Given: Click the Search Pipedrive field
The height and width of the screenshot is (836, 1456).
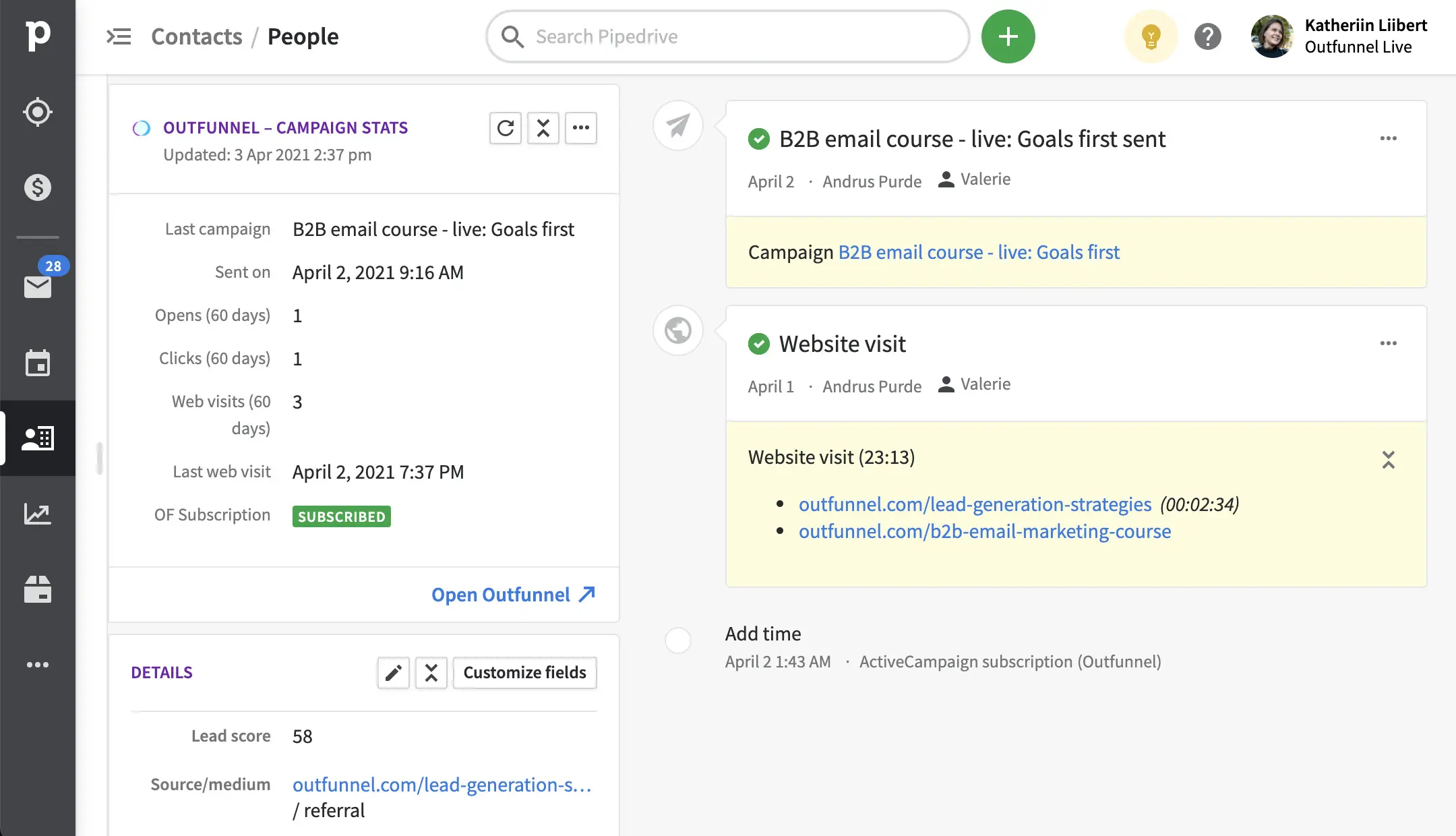Looking at the screenshot, I should click(727, 36).
